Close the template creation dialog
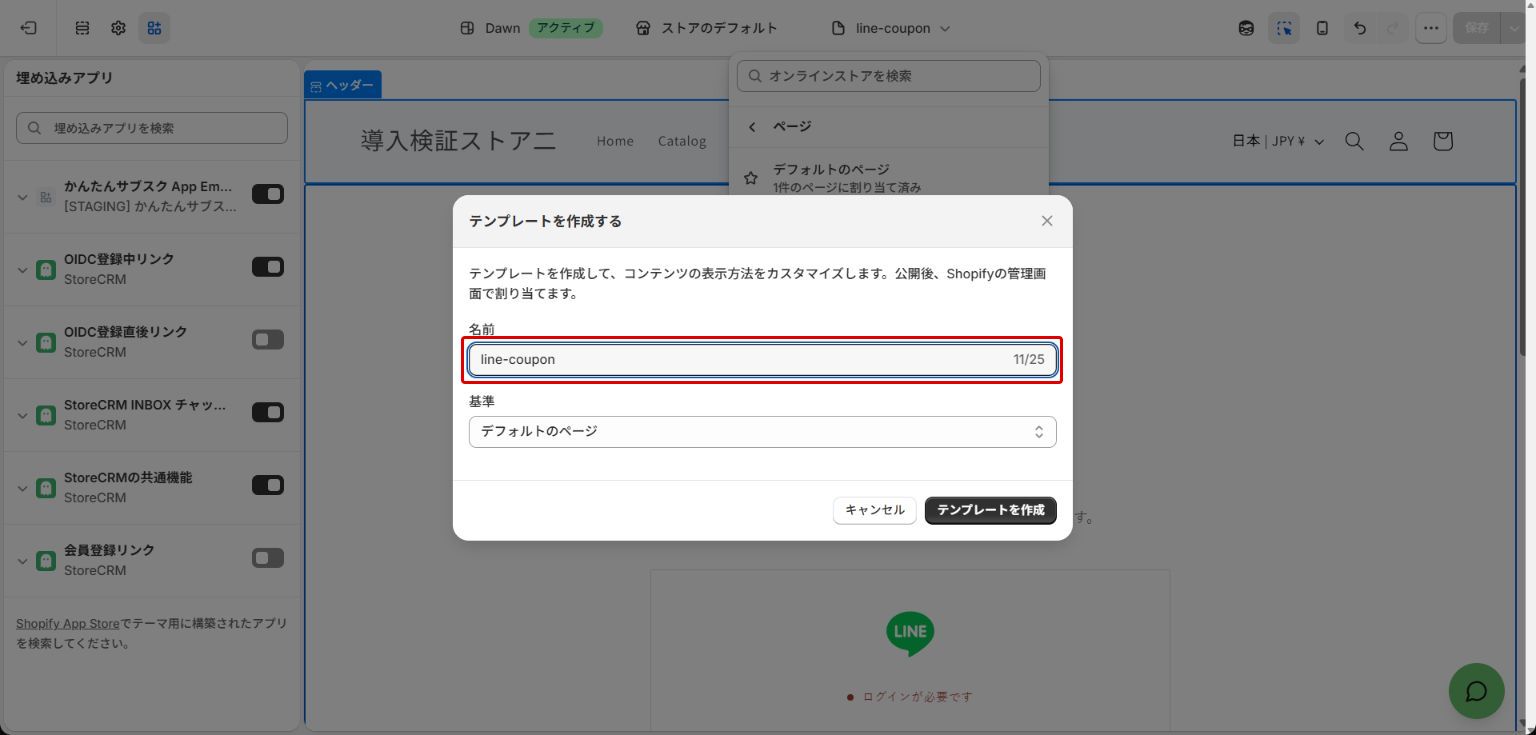The height and width of the screenshot is (735, 1536). pyautogui.click(x=1047, y=221)
